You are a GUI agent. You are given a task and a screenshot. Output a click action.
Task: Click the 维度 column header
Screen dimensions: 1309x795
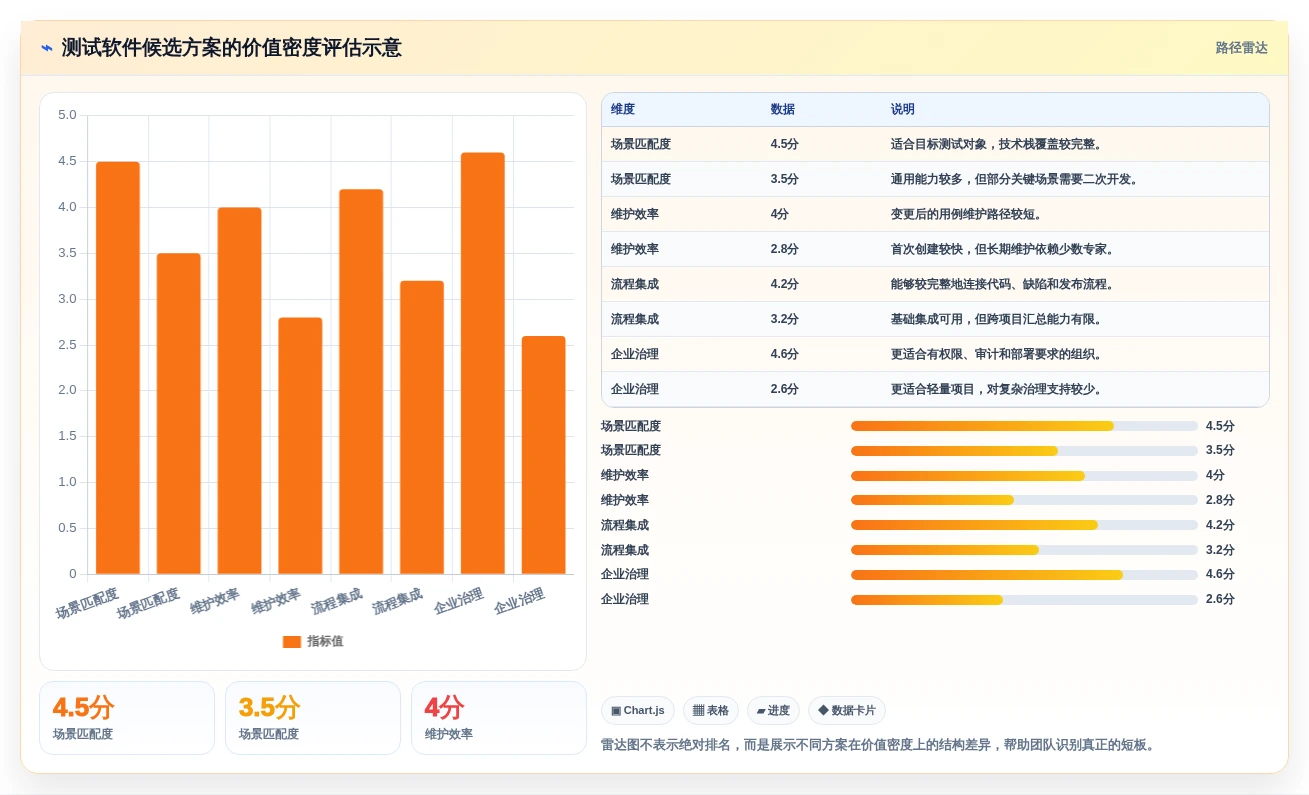click(x=623, y=110)
